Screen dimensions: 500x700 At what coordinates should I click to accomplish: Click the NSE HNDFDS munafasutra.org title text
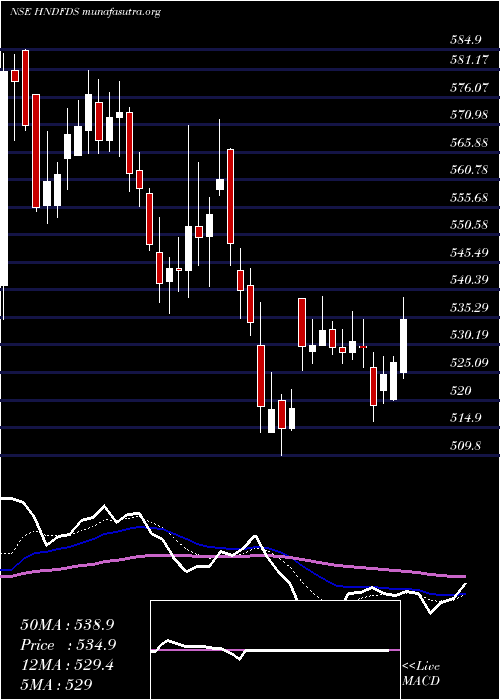84,12
